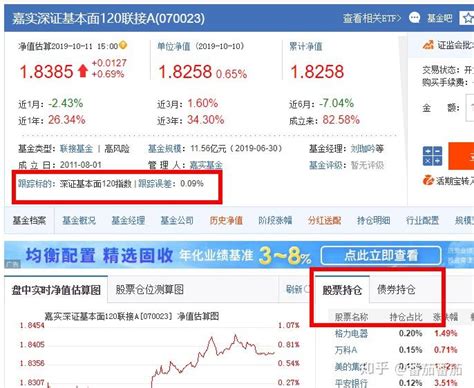Click the 刷新 refresh icon

[x=307, y=289]
